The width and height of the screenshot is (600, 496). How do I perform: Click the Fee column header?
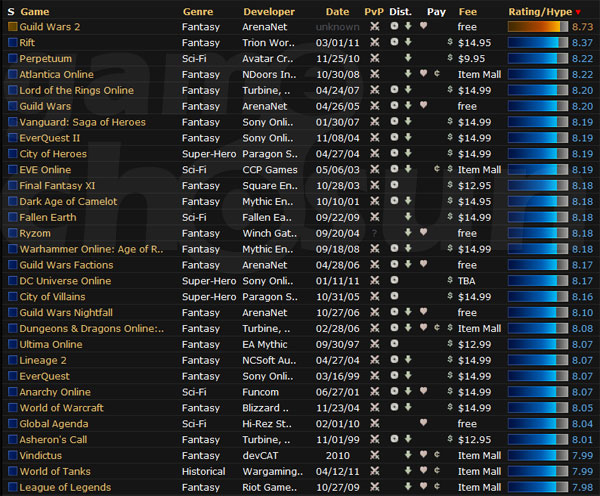pos(468,11)
